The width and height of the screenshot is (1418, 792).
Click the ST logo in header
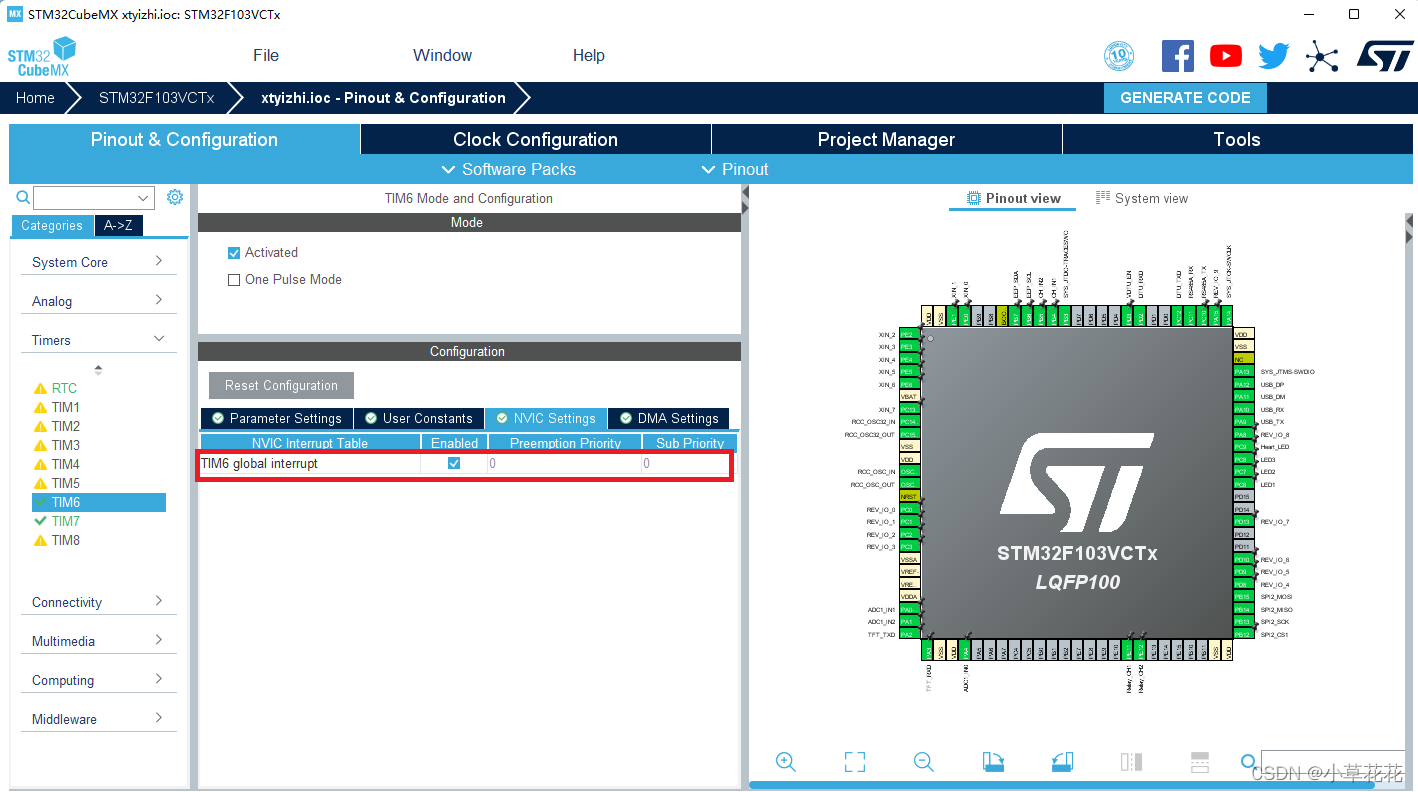click(x=1385, y=56)
